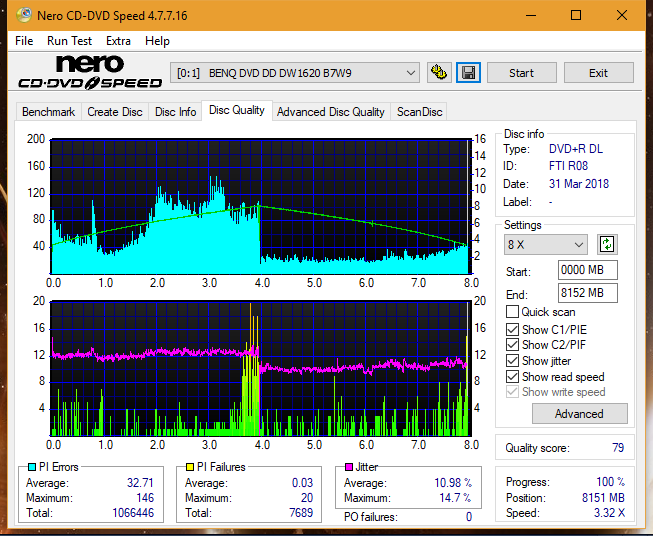Click the disc Type value DVD+R DL
The image size is (653, 536).
point(576,149)
